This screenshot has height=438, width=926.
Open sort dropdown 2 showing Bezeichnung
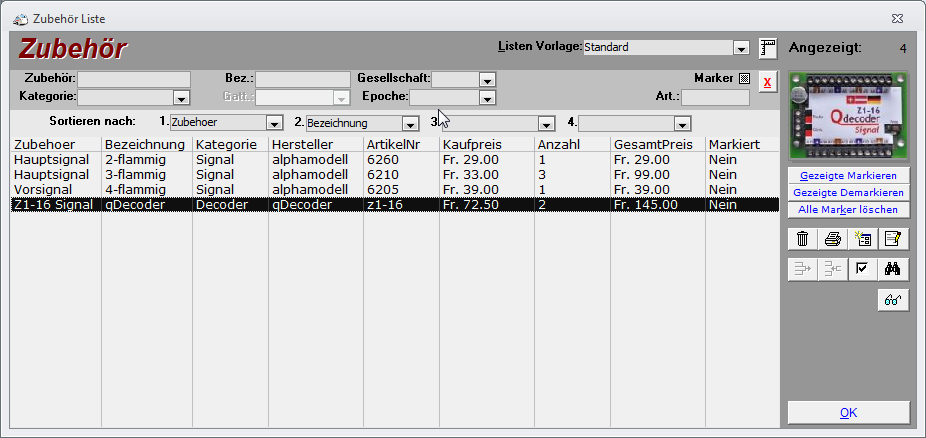coord(410,123)
